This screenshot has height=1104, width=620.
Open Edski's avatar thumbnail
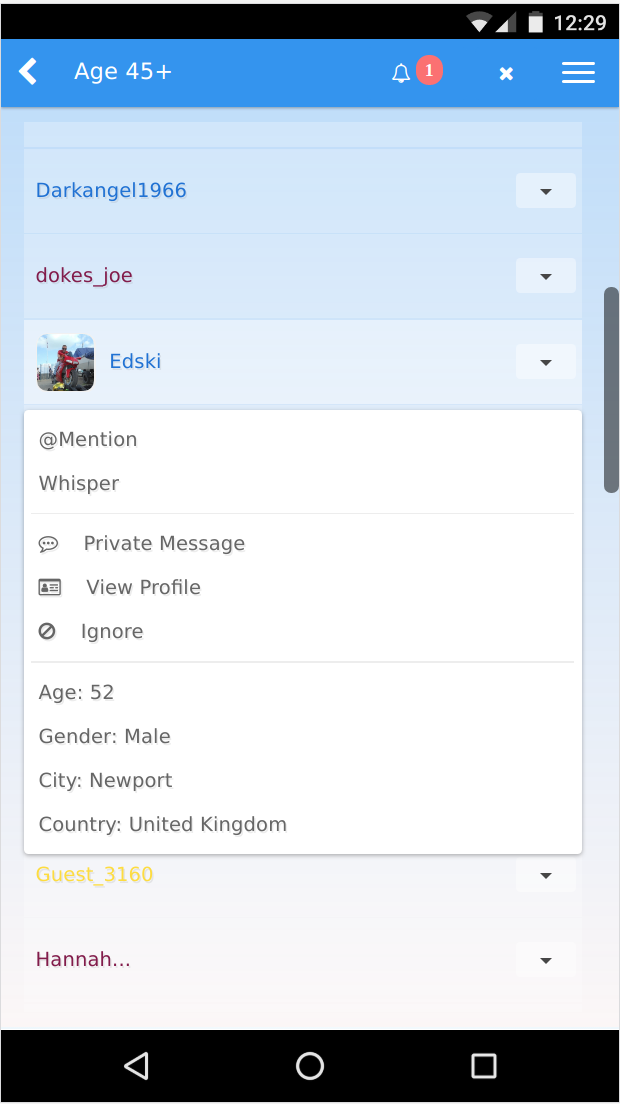(x=65, y=362)
